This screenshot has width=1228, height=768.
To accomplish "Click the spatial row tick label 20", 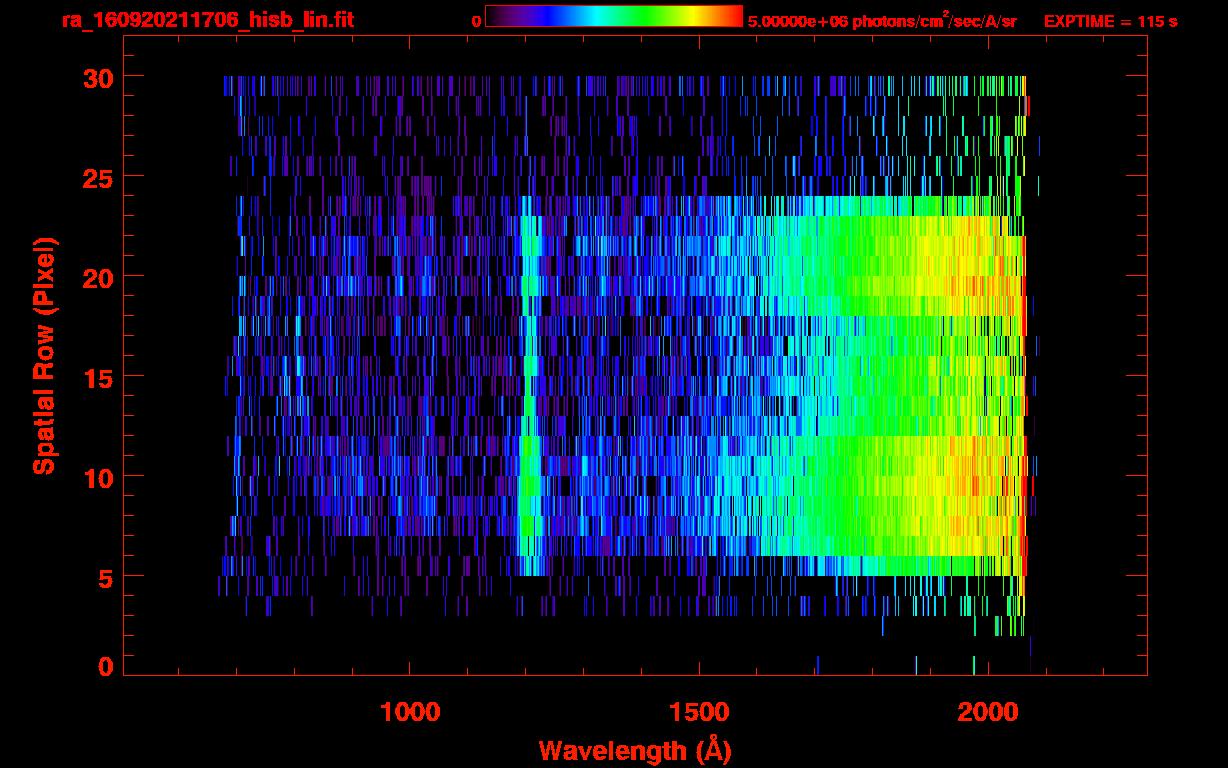I will click(97, 277).
